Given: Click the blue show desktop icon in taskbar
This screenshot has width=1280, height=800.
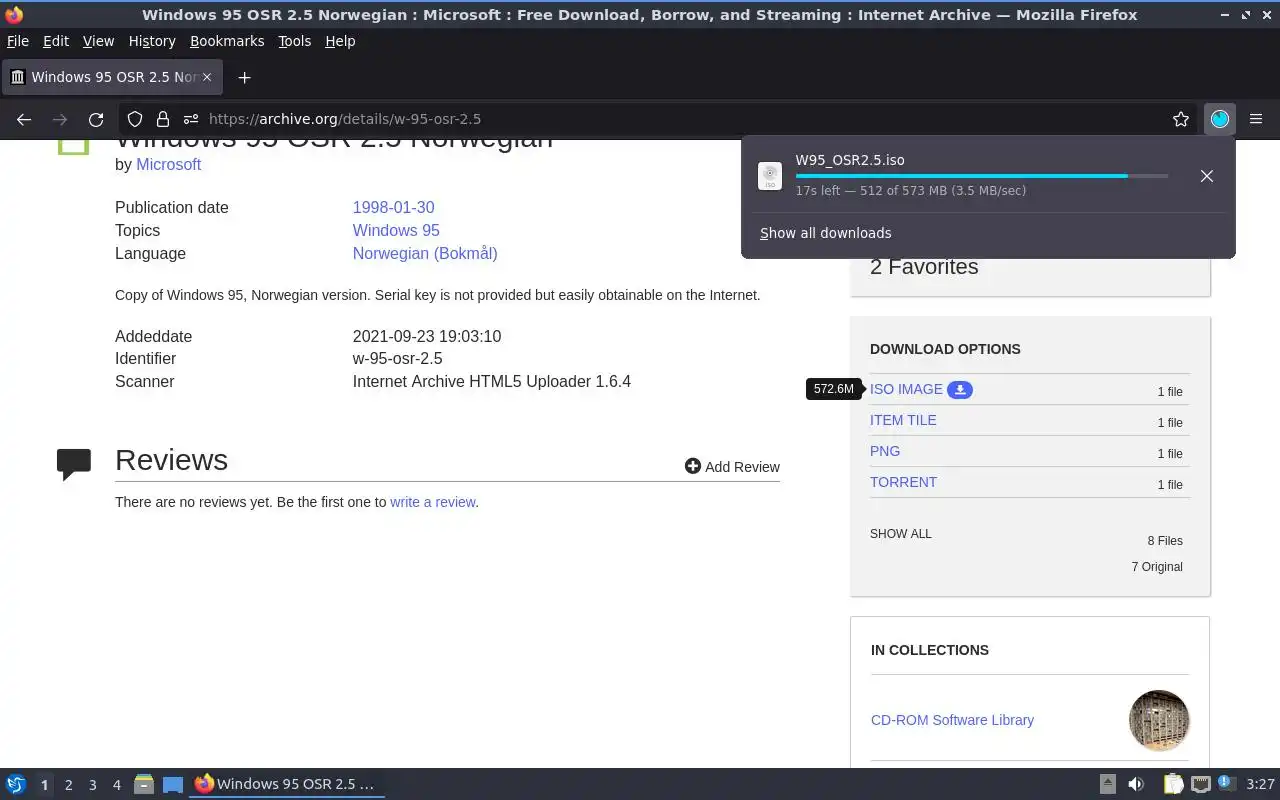Looking at the screenshot, I should pyautogui.click(x=173, y=784).
